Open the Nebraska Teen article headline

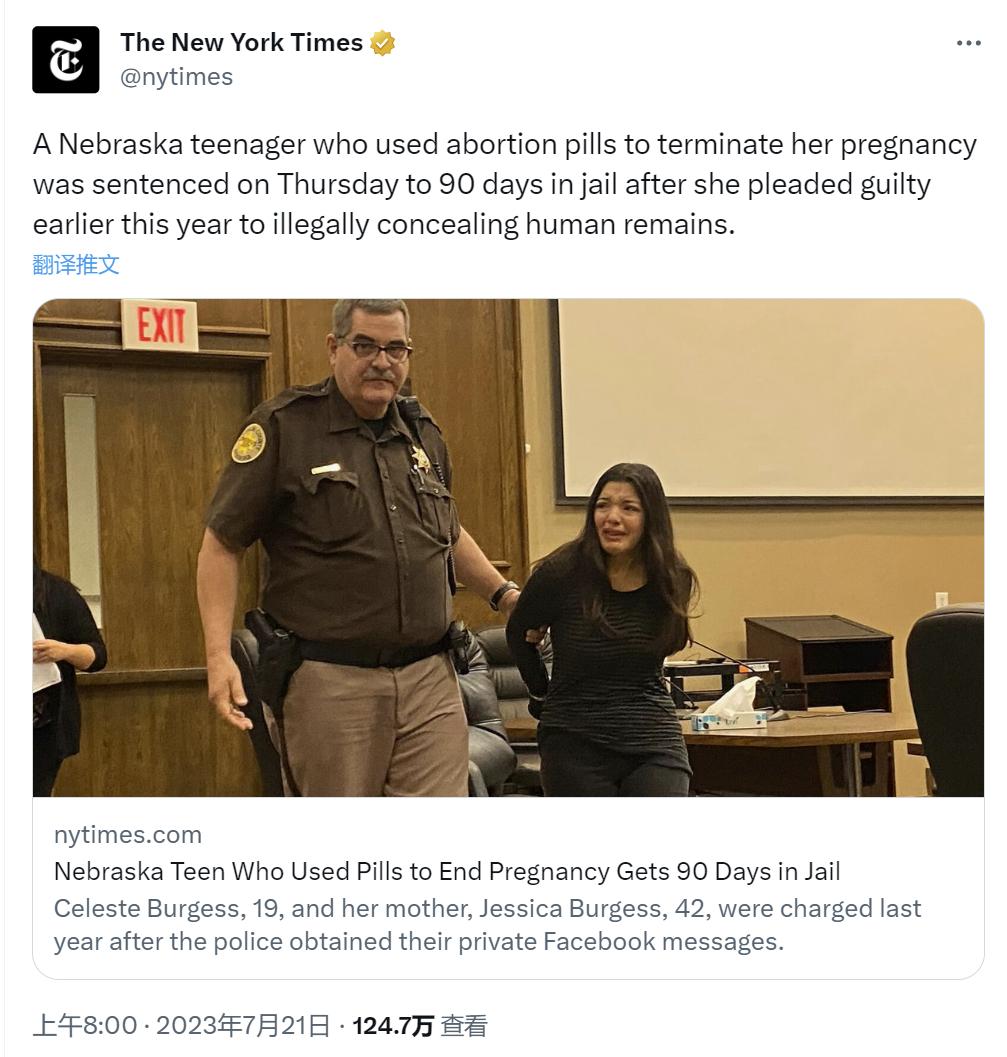447,871
